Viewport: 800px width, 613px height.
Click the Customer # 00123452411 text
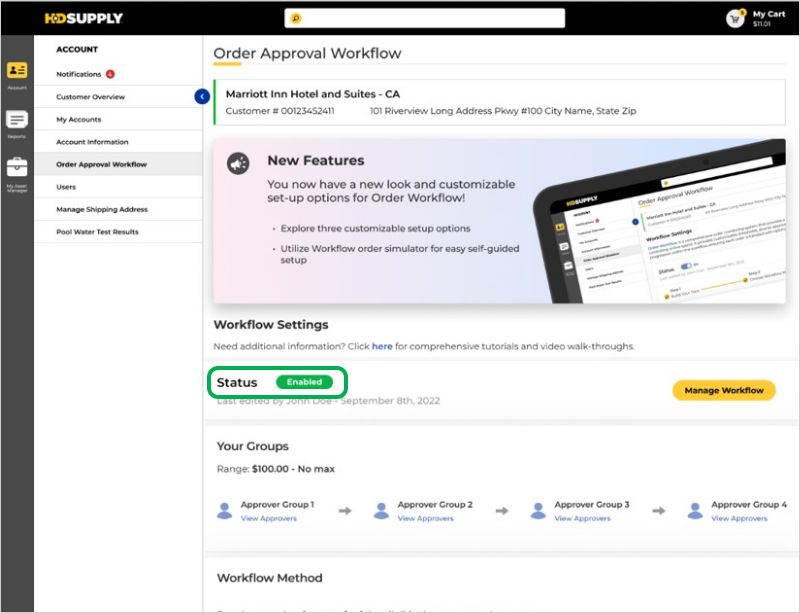click(x=280, y=111)
